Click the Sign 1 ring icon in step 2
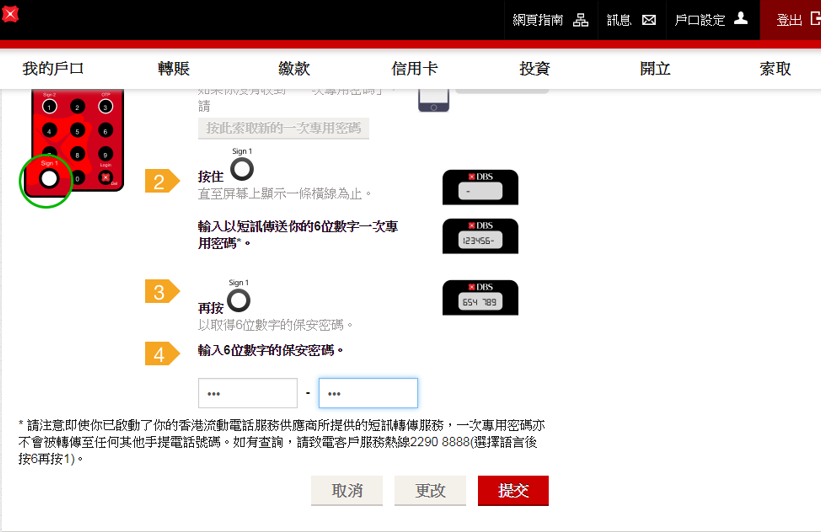 click(242, 168)
